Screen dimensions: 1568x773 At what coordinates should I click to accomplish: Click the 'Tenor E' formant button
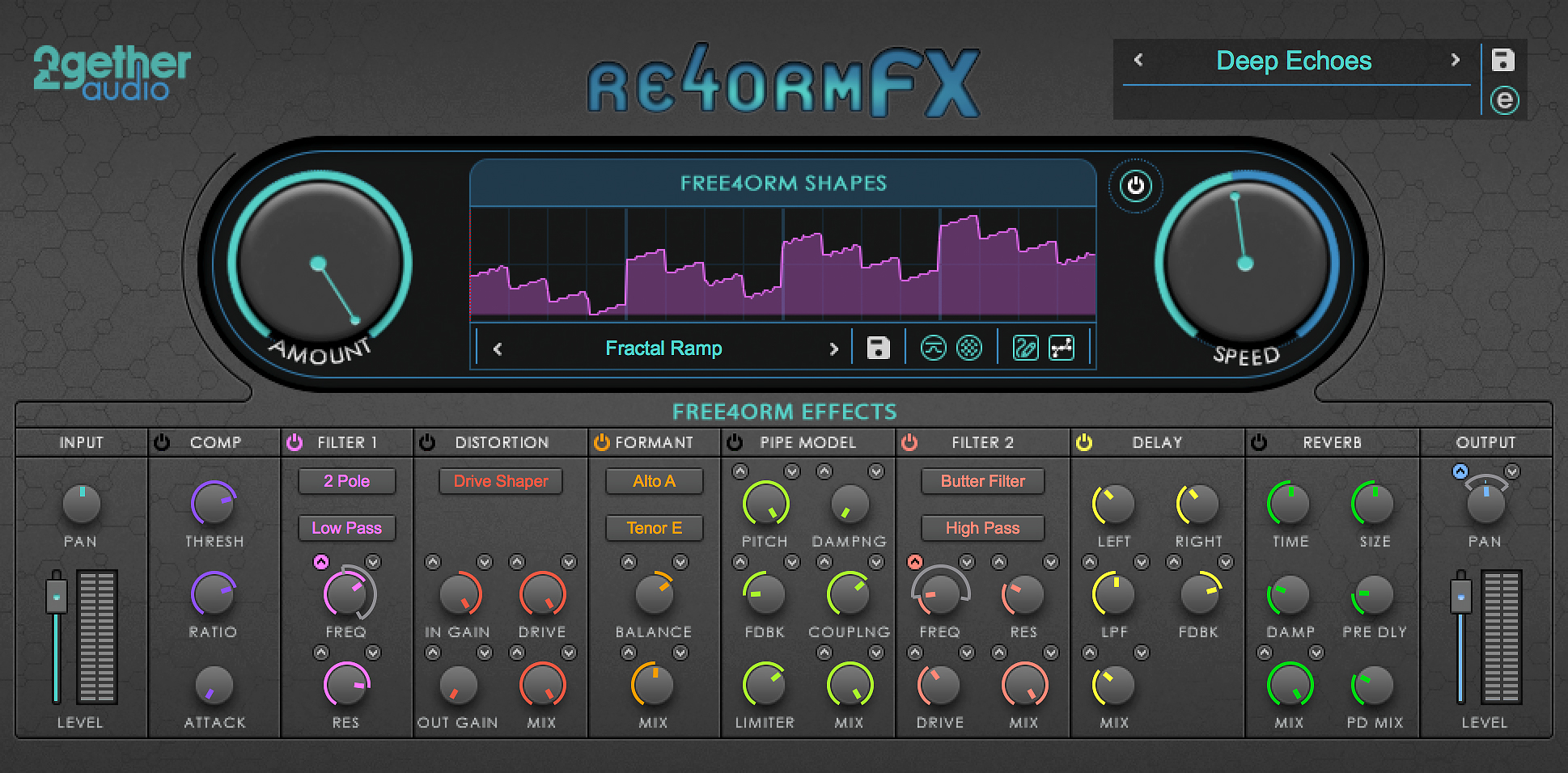point(654,528)
